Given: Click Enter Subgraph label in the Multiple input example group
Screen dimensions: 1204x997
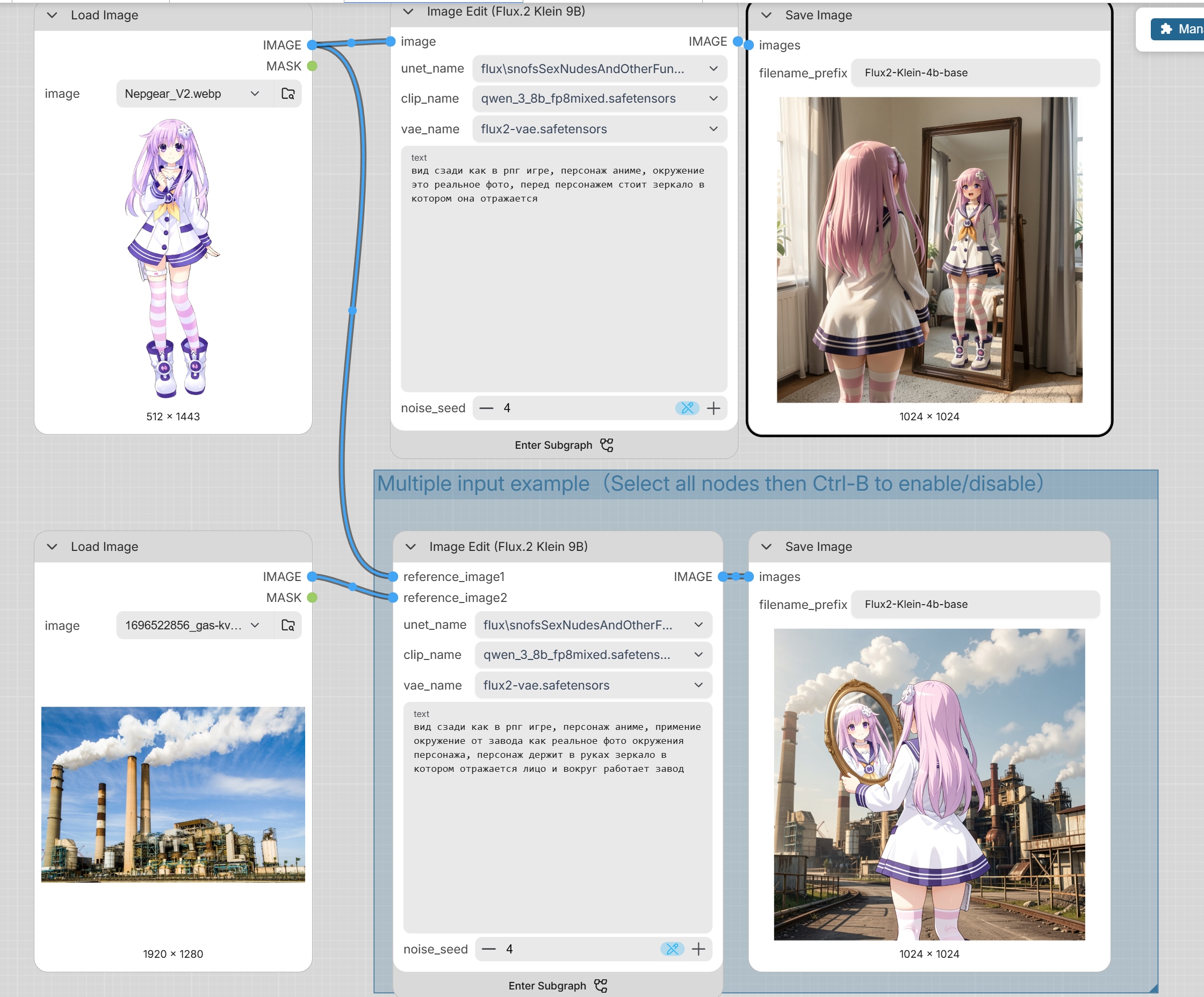Looking at the screenshot, I should tap(547, 986).
